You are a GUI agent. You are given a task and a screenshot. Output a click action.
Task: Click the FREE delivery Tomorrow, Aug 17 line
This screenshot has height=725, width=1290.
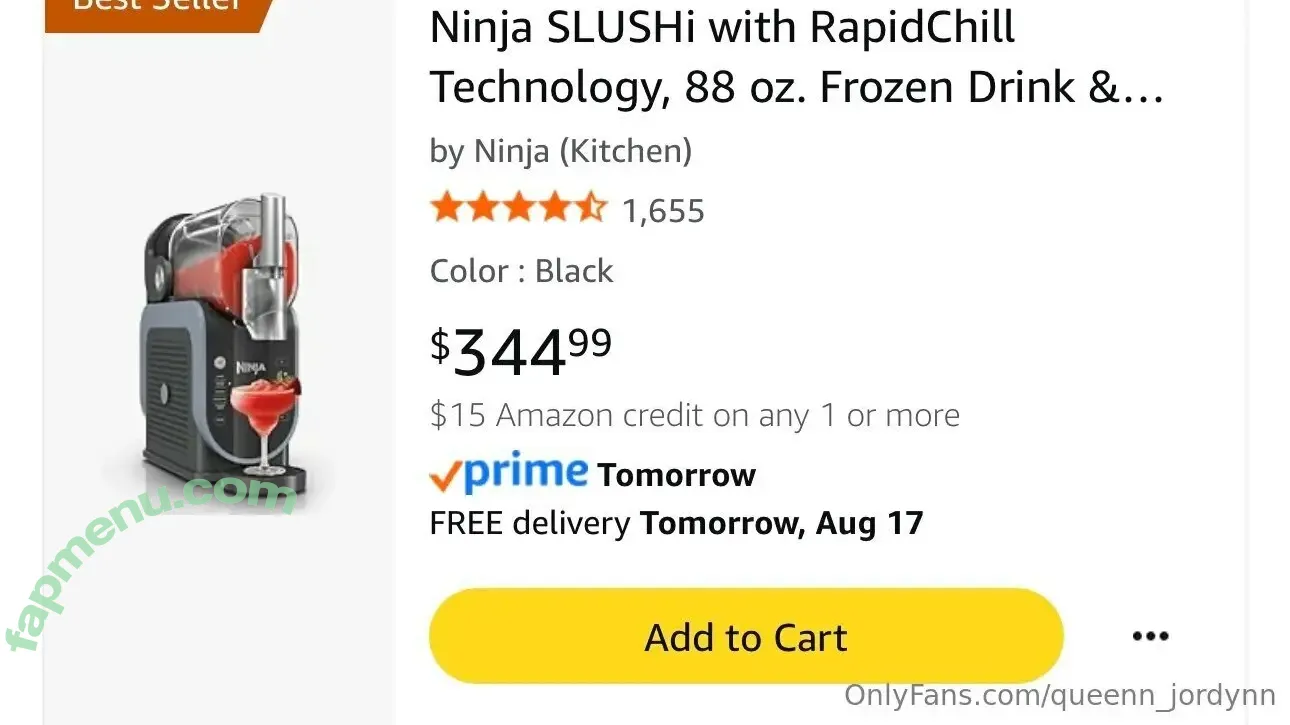pos(676,523)
